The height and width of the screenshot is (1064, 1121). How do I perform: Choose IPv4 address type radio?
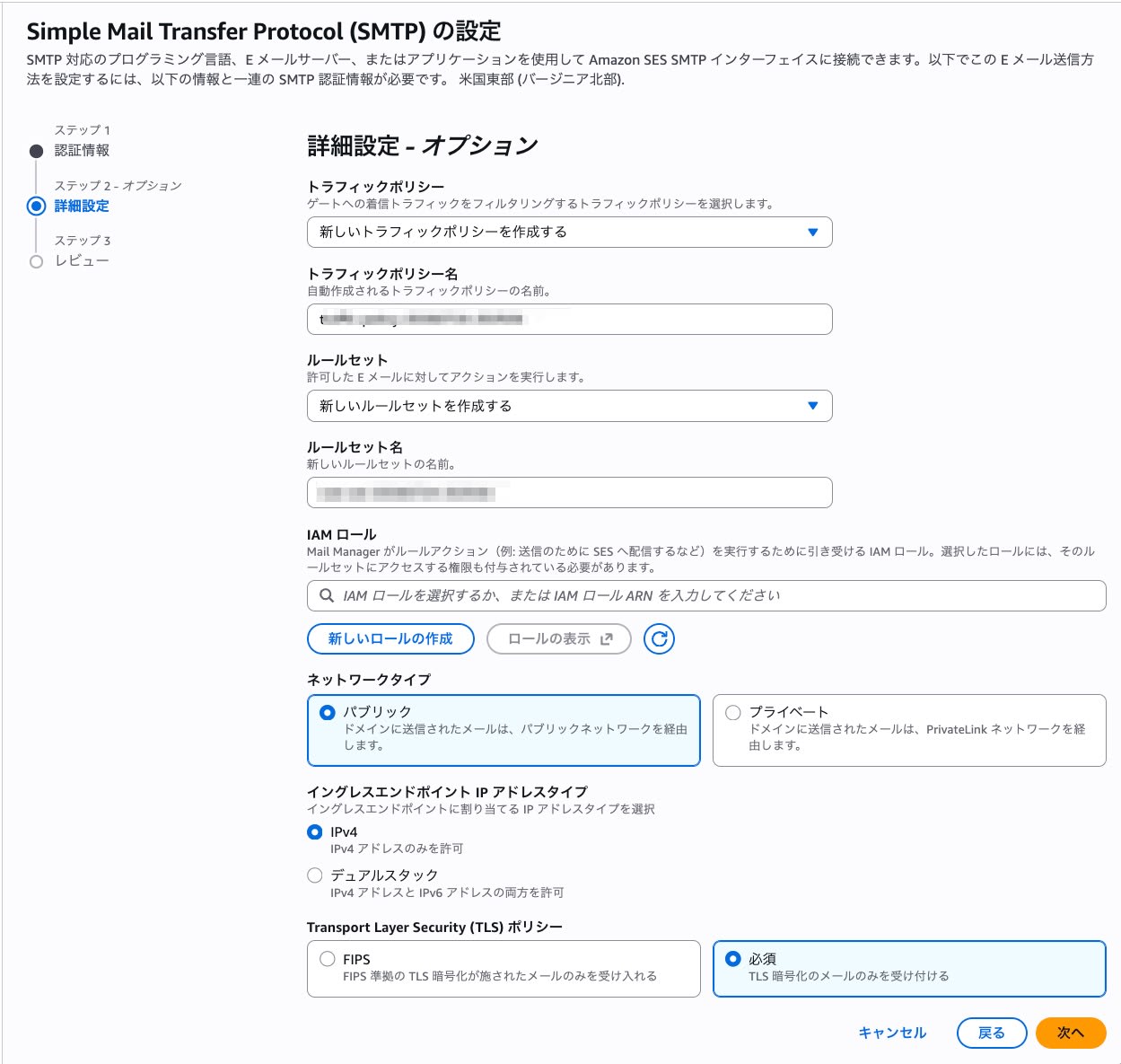314,832
